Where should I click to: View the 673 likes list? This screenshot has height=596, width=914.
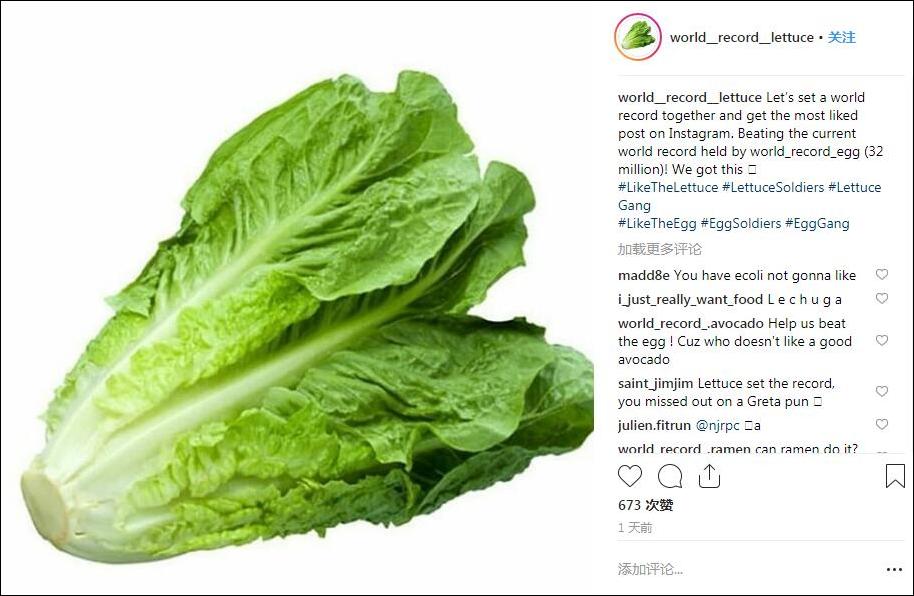[646, 505]
